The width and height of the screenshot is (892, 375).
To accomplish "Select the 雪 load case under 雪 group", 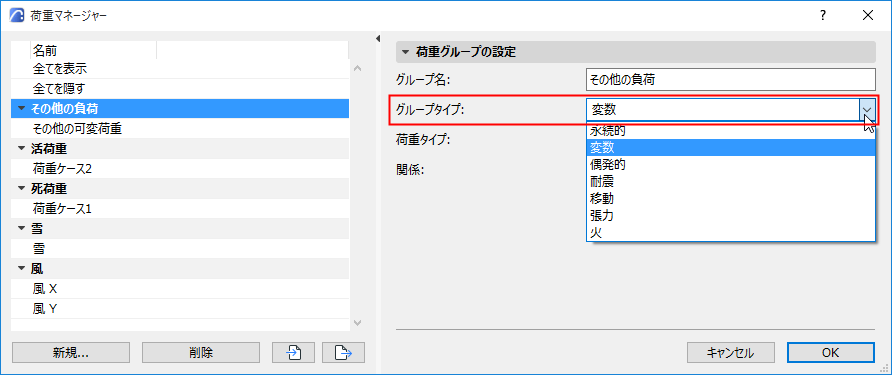I will (180, 249).
